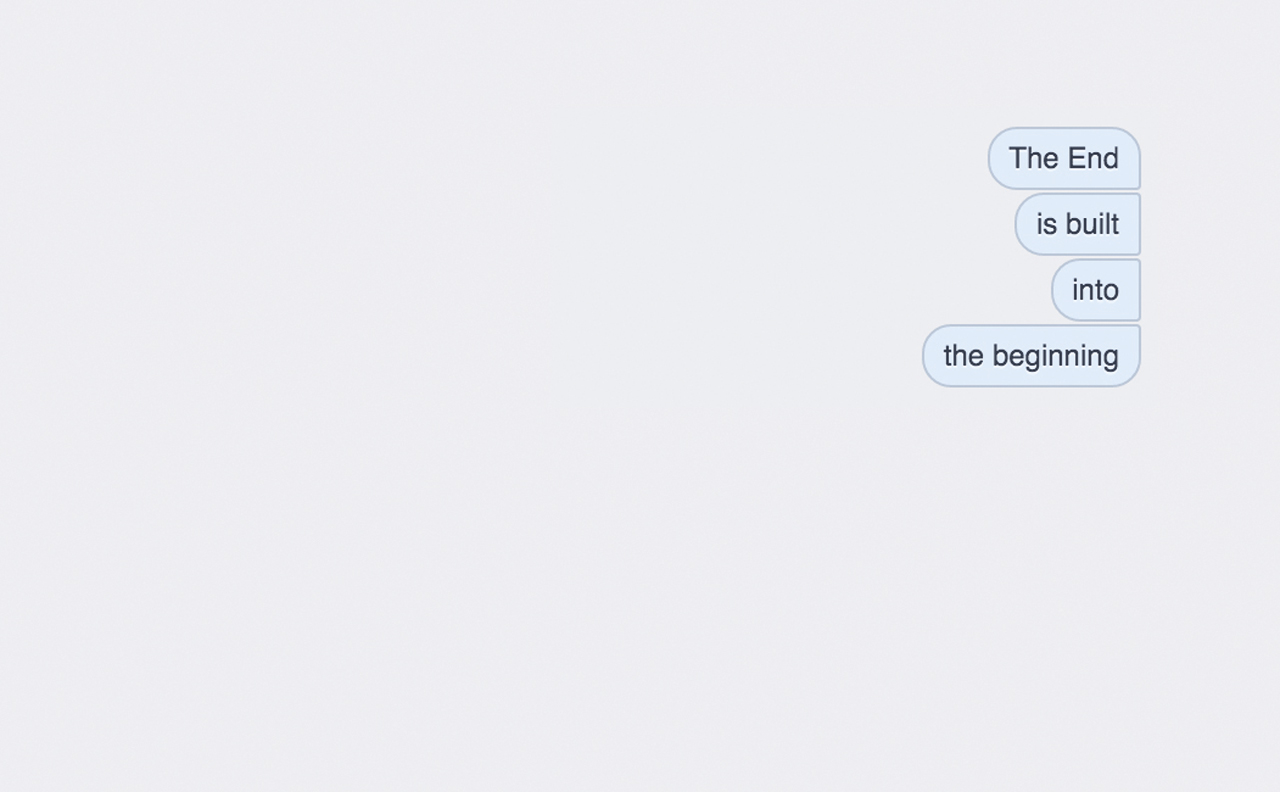This screenshot has width=1280, height=792.
Task: Click the rounded left edge of "the beginning" bubble
Action: 932,355
